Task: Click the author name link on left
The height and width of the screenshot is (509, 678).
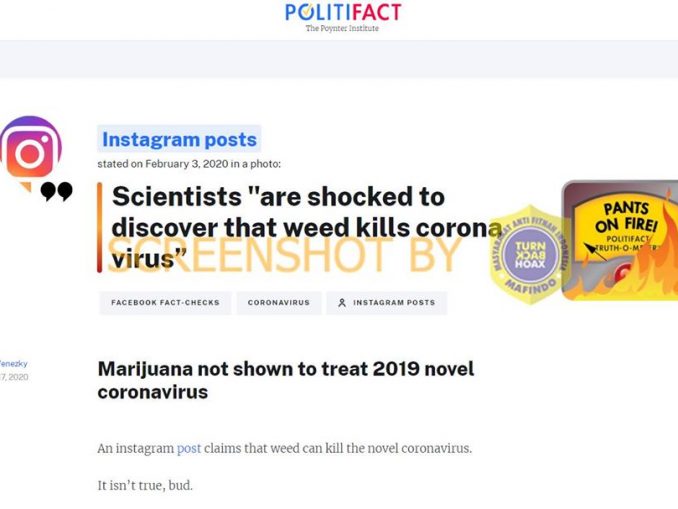Action: click(14, 364)
